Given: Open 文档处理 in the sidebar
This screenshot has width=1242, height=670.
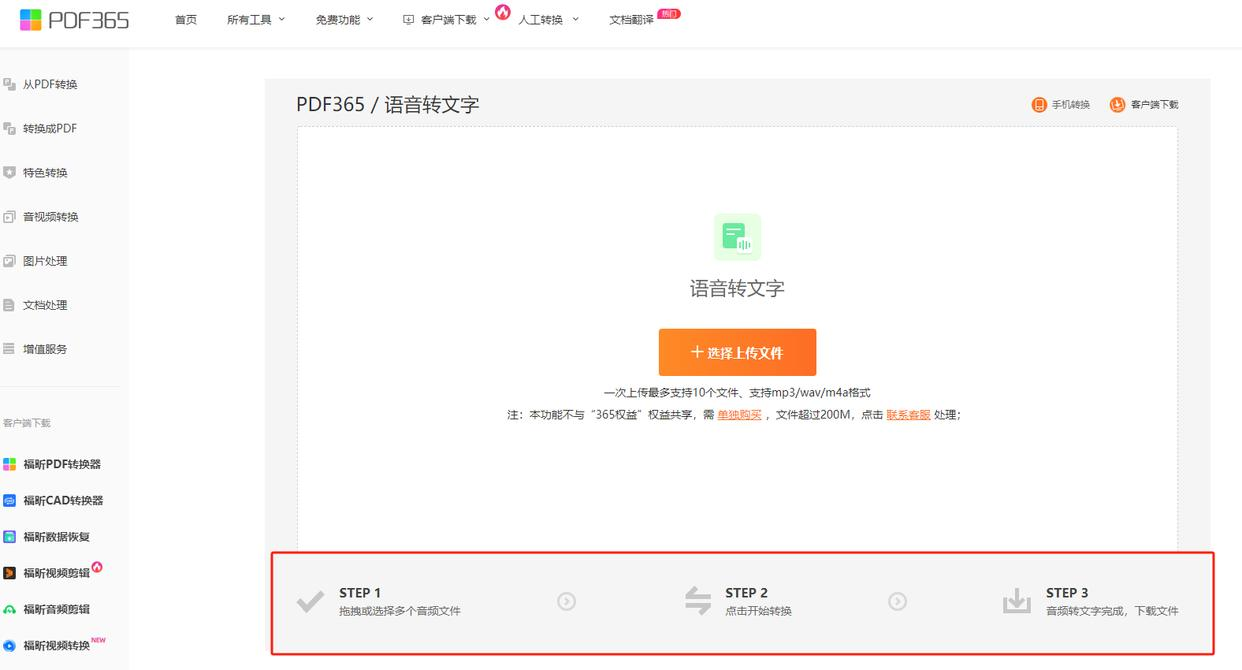Looking at the screenshot, I should 45,305.
